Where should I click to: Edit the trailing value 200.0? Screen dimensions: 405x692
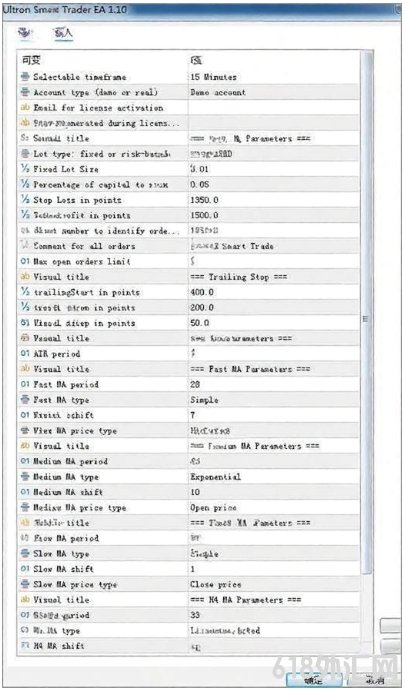[x=202, y=308]
